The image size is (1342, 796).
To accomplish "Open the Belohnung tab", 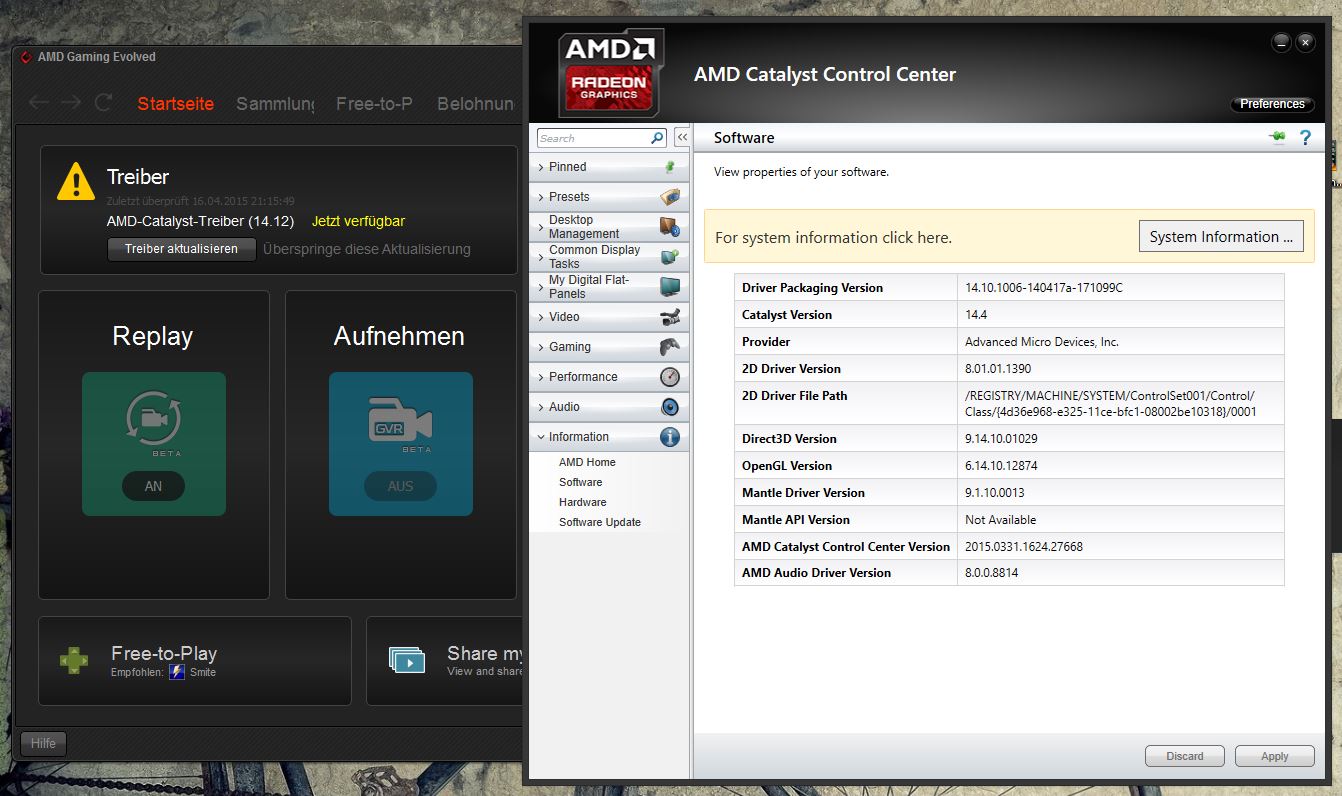I will click(476, 104).
